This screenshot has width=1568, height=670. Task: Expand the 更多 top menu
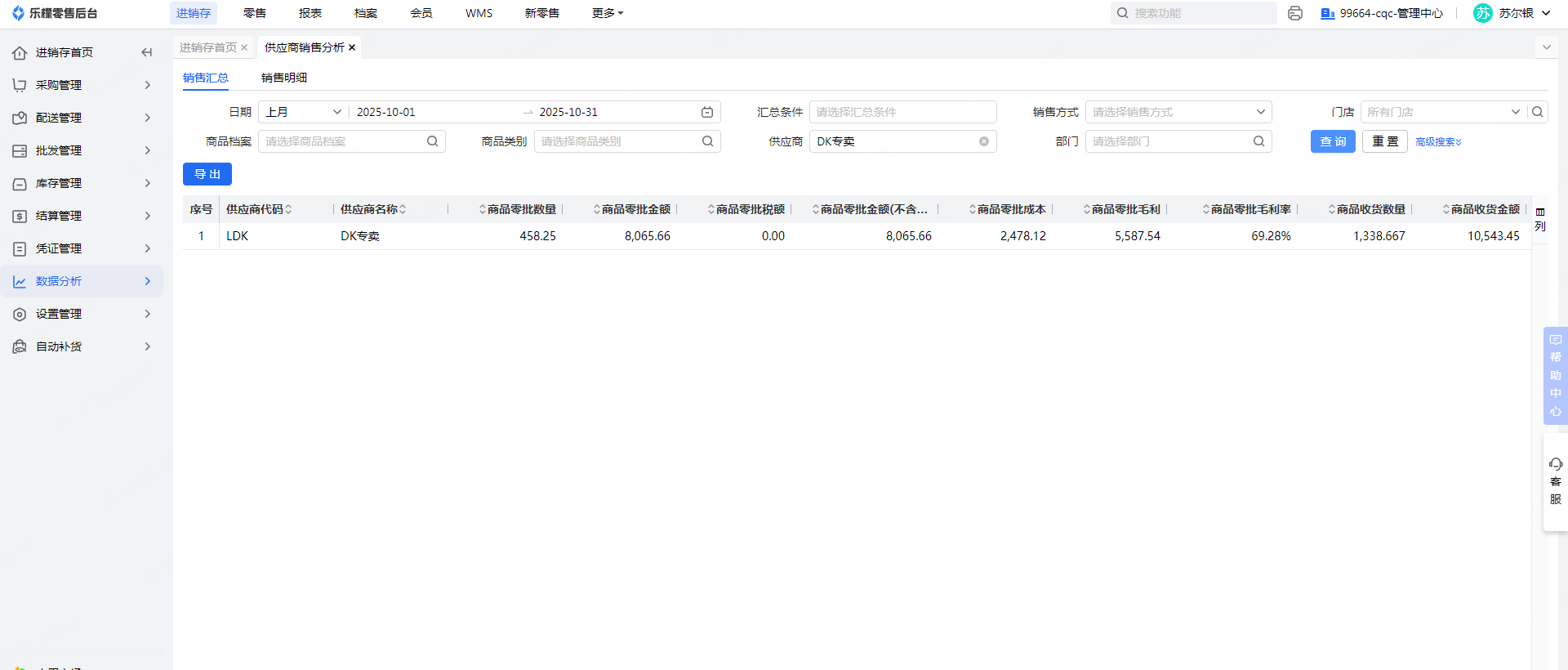(x=607, y=13)
